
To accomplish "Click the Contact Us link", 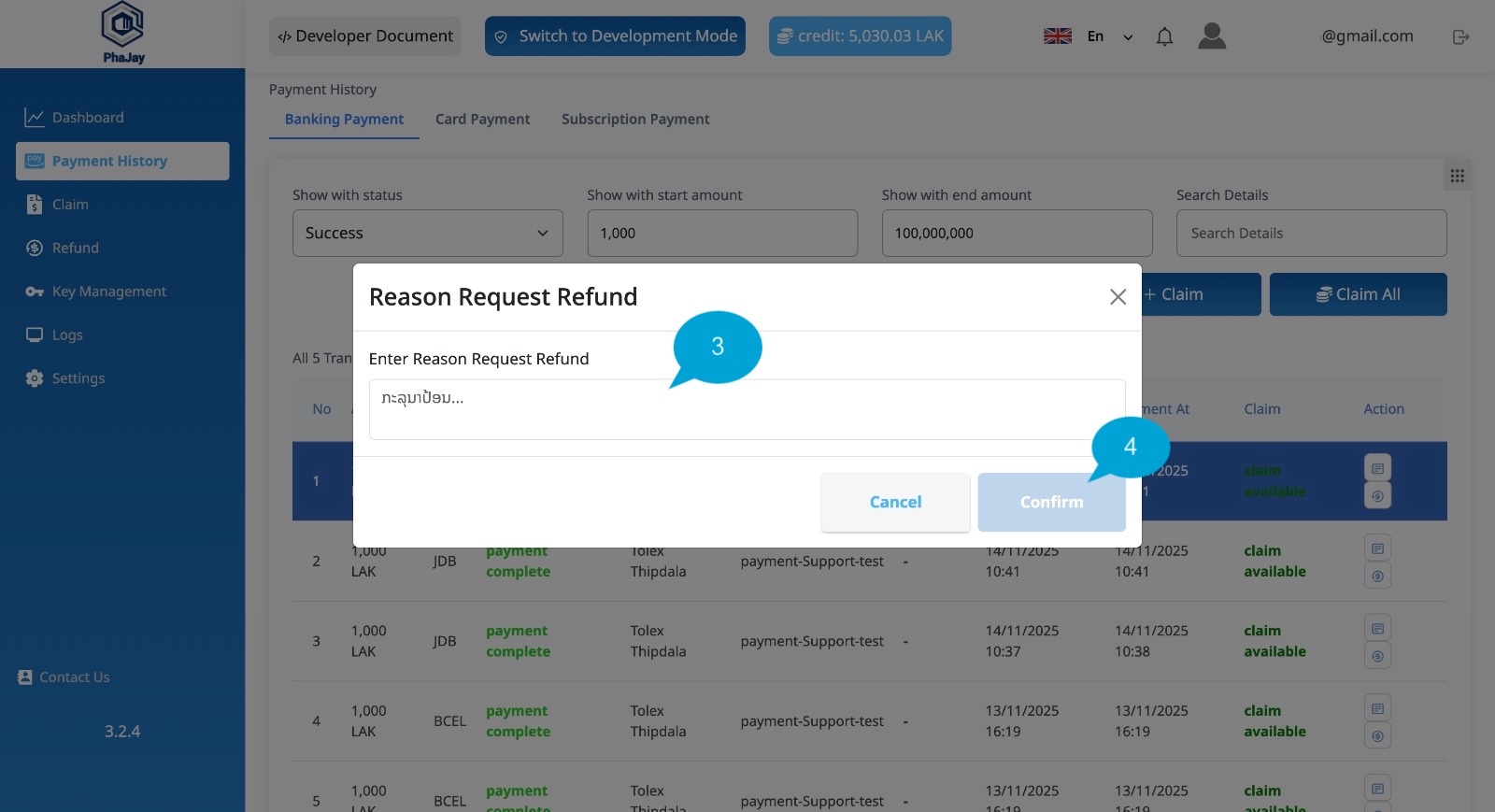I will (64, 677).
